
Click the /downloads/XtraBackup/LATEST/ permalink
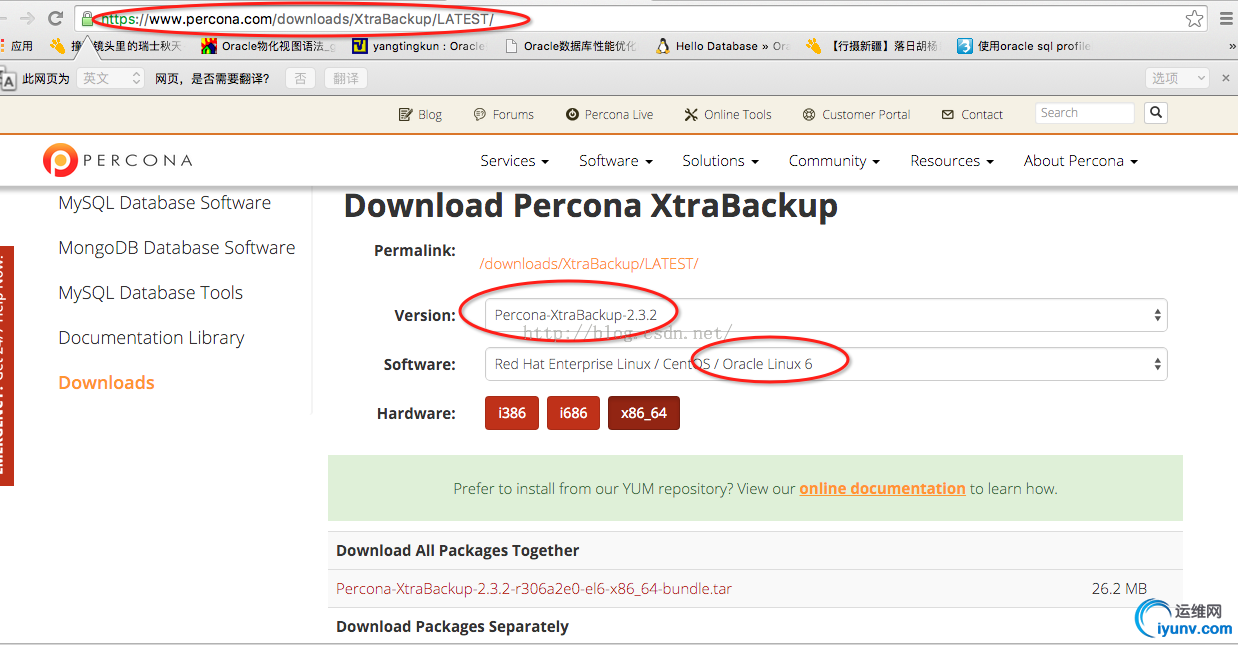coord(589,264)
